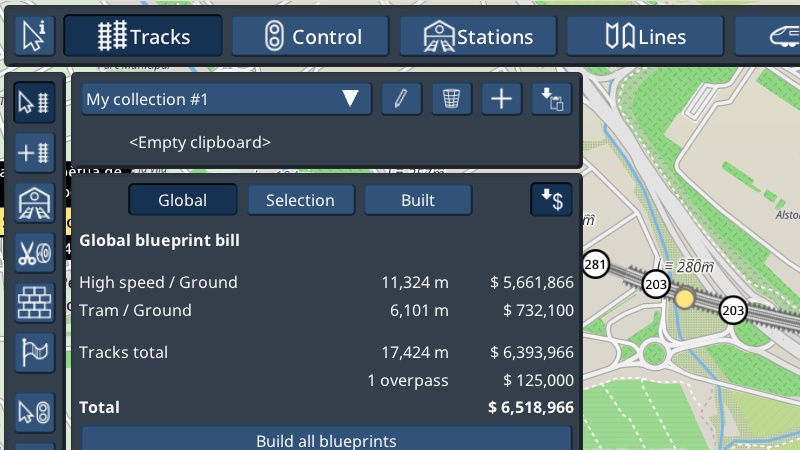
Task: Open the Lines menu
Action: tap(646, 37)
